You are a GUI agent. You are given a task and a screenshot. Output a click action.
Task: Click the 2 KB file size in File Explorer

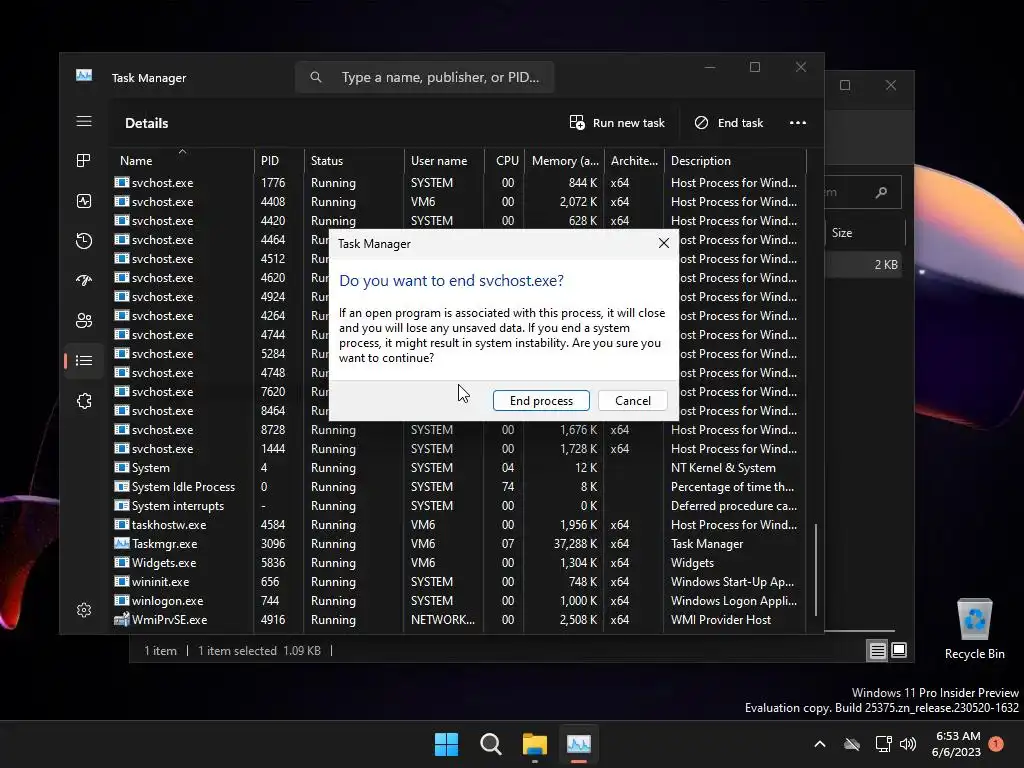click(x=886, y=264)
